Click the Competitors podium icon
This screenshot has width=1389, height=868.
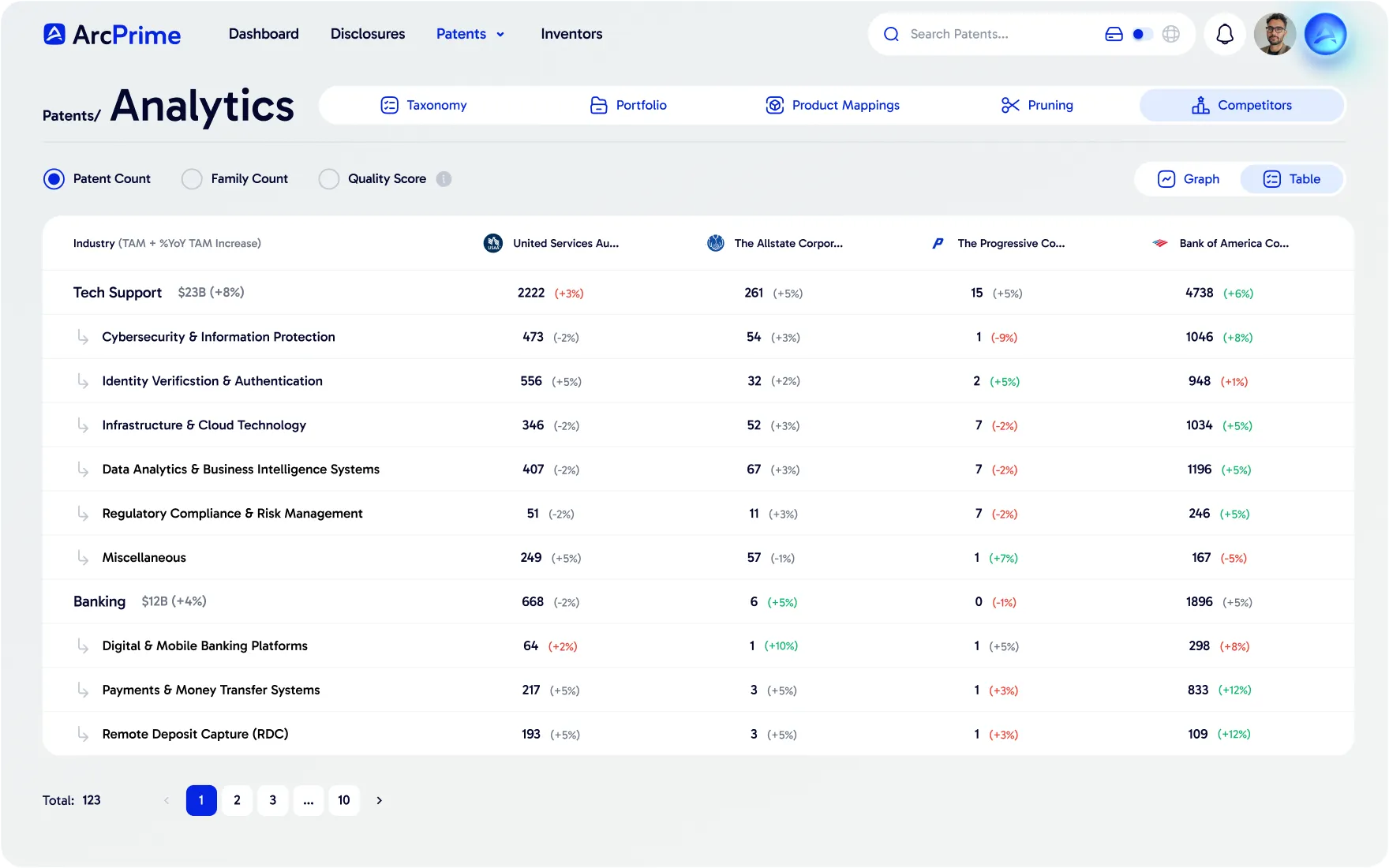tap(1200, 105)
